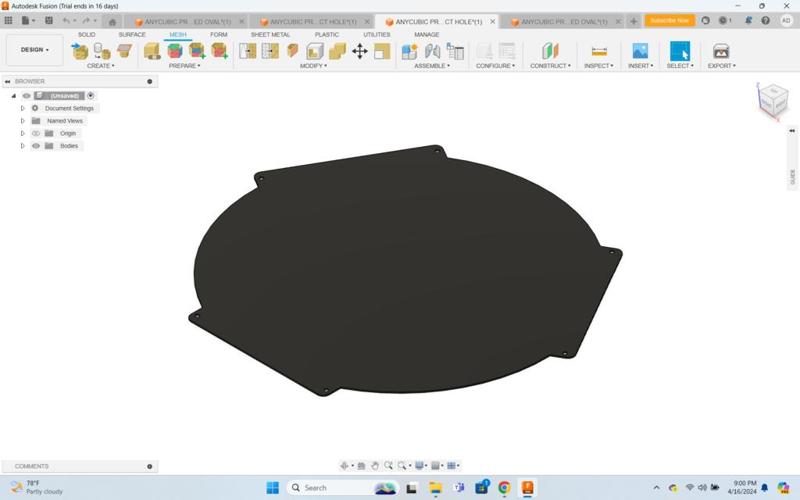Open the DESIGN workspace dropdown
Image resolution: width=800 pixels, height=500 pixels.
[35, 50]
